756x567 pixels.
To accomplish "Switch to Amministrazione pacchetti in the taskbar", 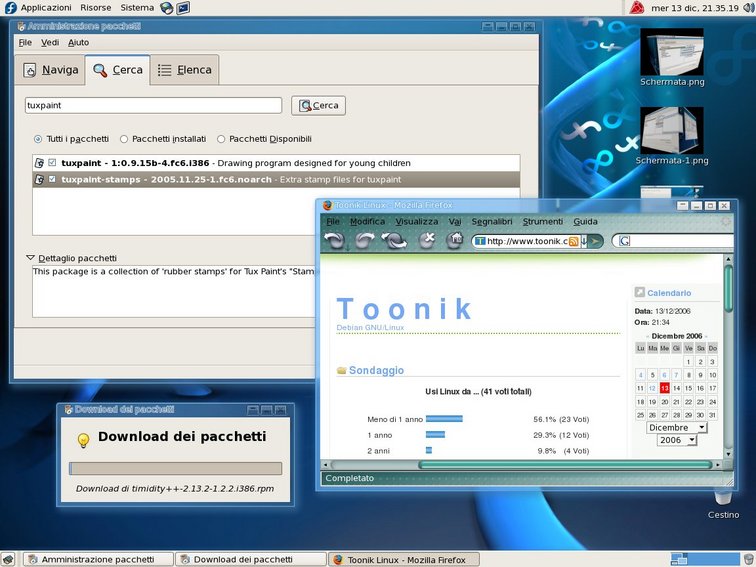I will coord(98,559).
